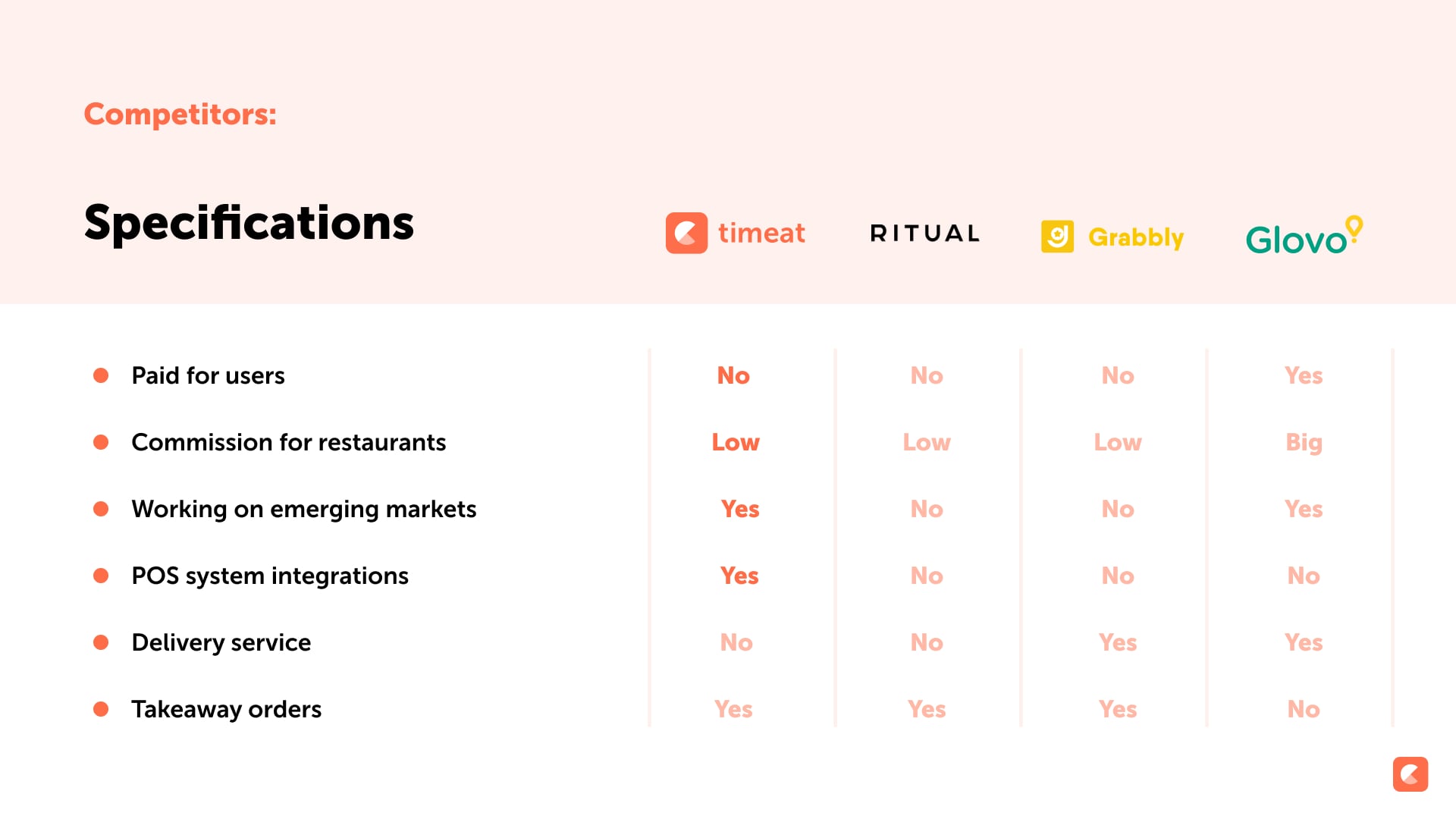Image resolution: width=1456 pixels, height=819 pixels.
Task: Click the RITUAL logo
Action: (925, 234)
